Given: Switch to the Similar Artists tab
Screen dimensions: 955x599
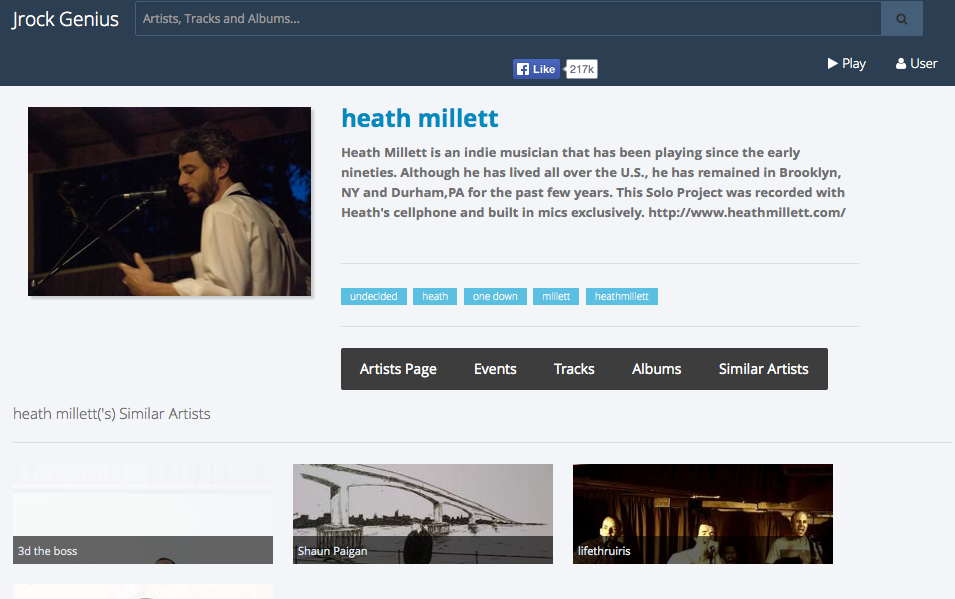Looking at the screenshot, I should coord(764,369).
